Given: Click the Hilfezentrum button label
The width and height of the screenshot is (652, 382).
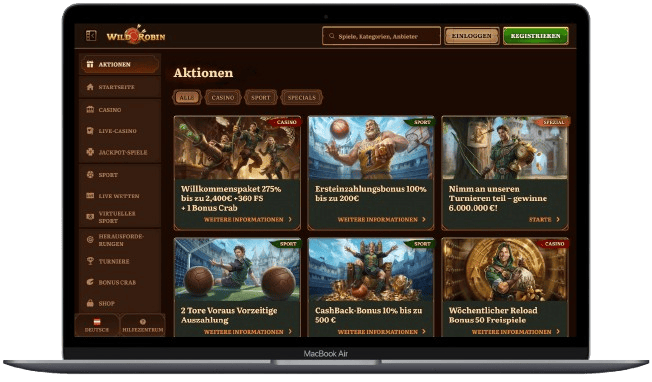Looking at the screenshot, I should point(143,330).
